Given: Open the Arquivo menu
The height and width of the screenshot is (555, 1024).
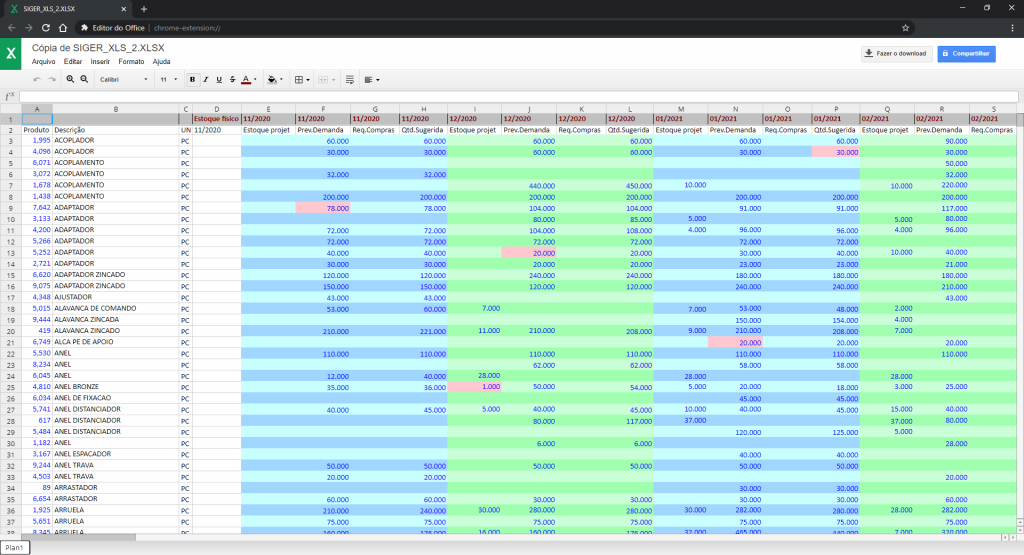Looking at the screenshot, I should (44, 61).
